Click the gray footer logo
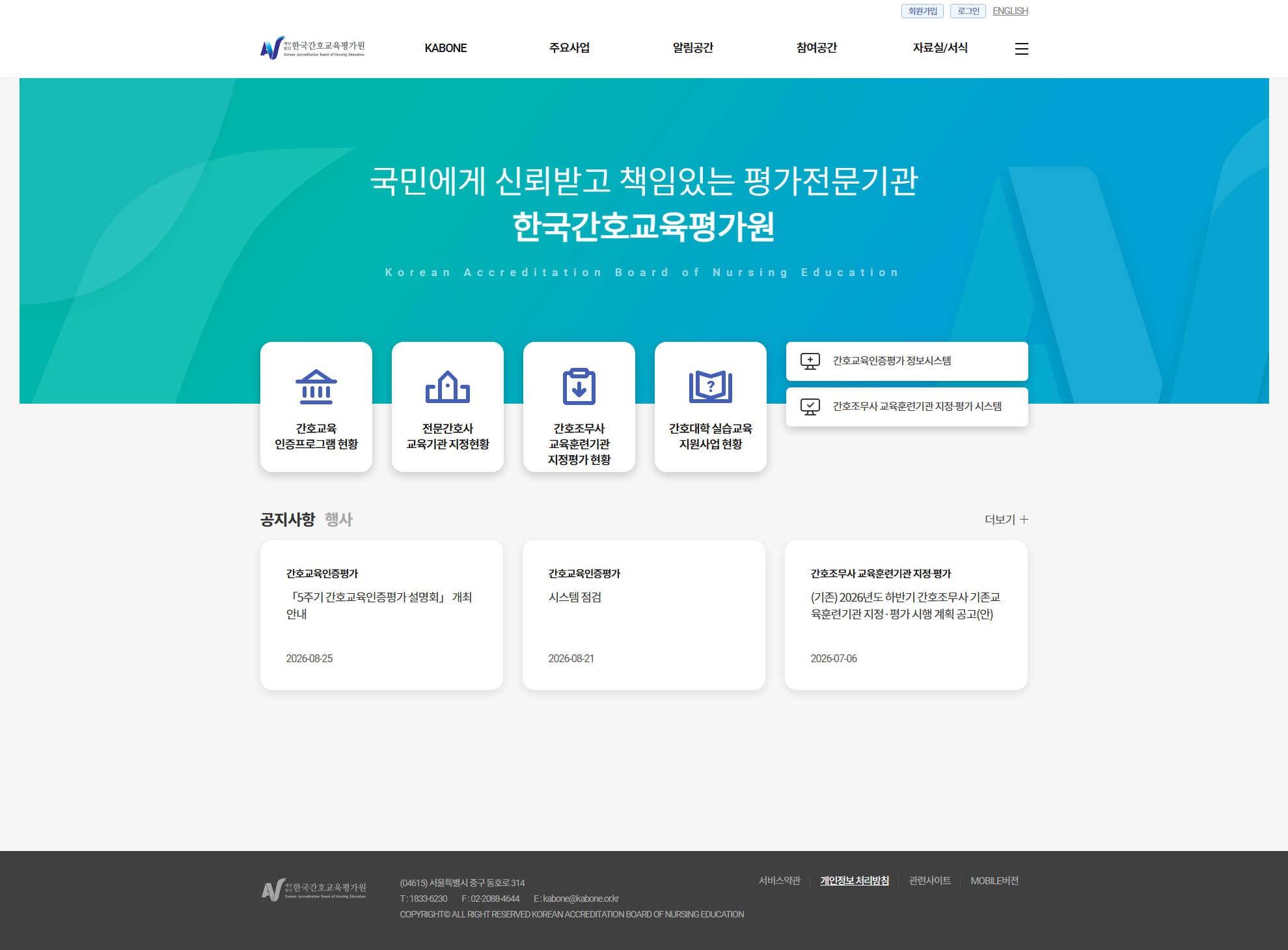 314,889
